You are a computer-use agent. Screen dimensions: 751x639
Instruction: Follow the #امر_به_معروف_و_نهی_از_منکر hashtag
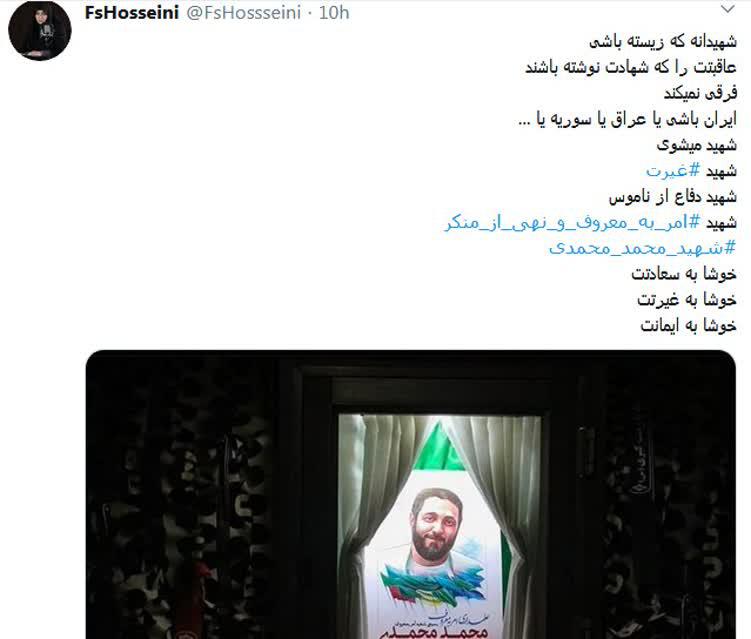(x=572, y=223)
